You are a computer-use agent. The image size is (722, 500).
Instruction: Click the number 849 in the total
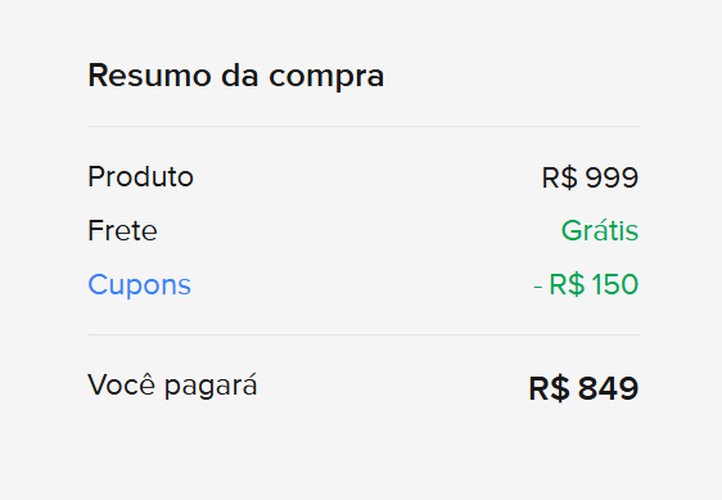[608, 388]
